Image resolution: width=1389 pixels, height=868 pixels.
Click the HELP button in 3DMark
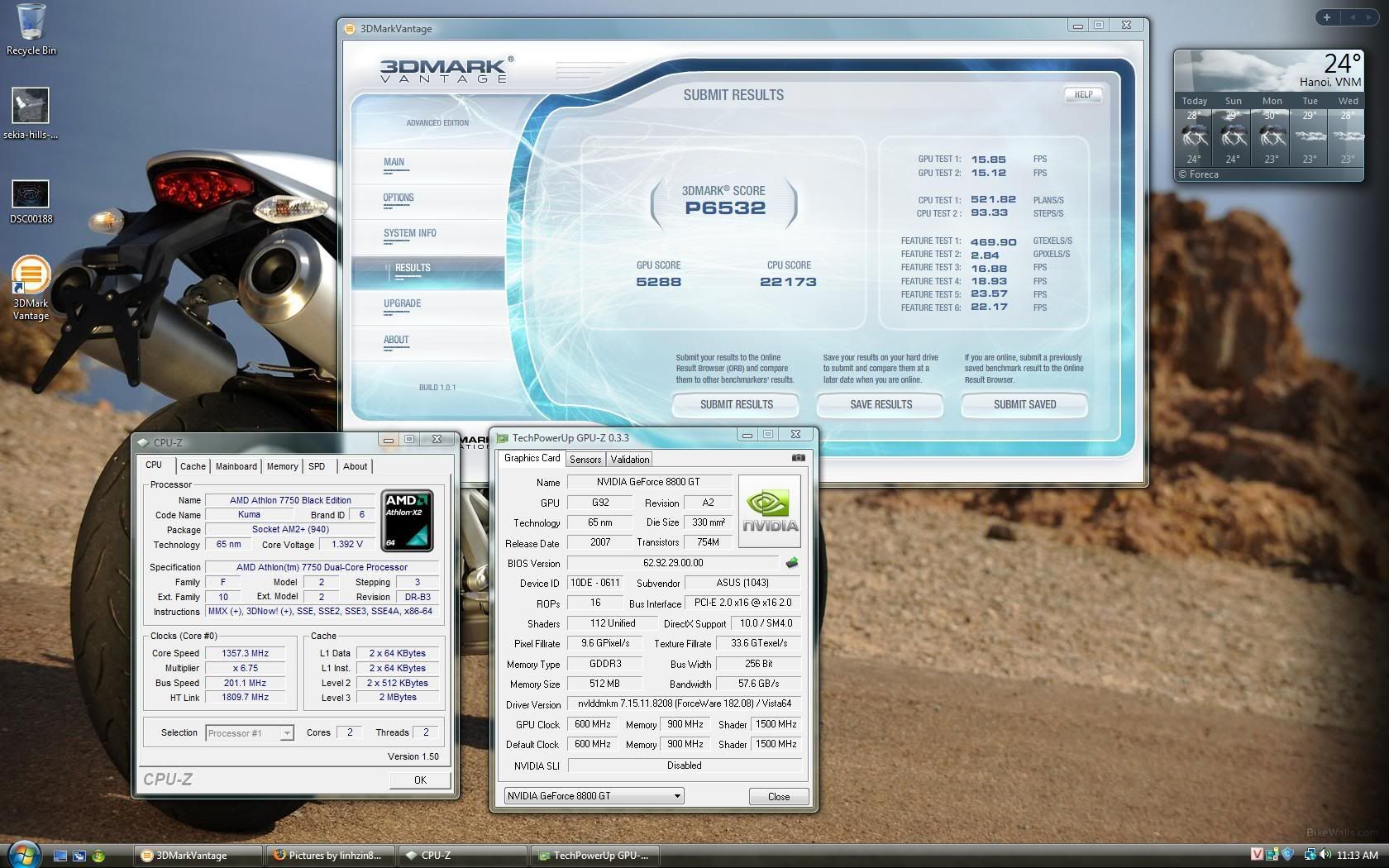click(1083, 94)
